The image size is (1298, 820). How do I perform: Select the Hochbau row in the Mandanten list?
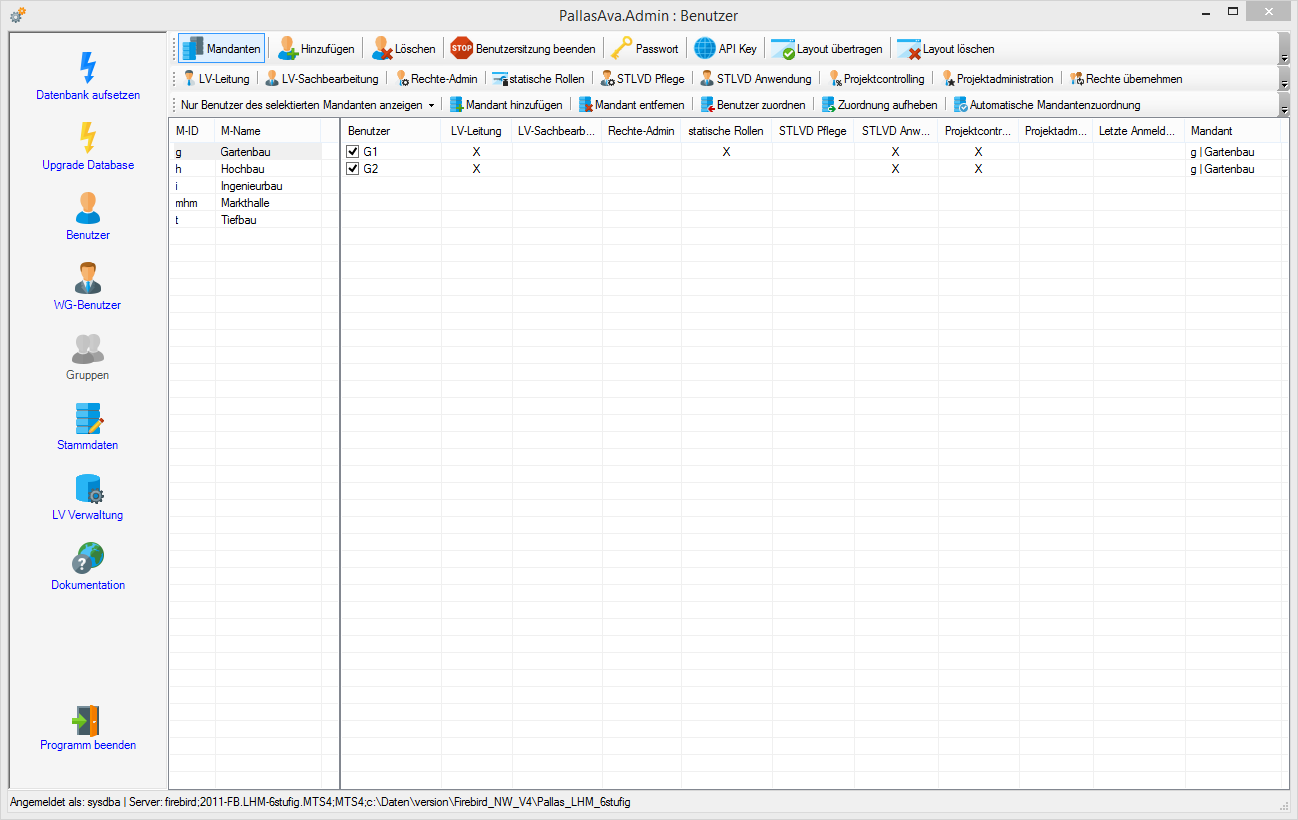[x=245, y=169]
